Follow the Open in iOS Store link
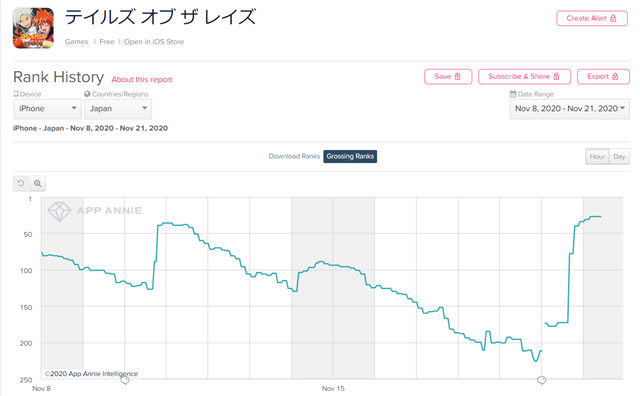The width and height of the screenshot is (640, 396). pos(154,42)
